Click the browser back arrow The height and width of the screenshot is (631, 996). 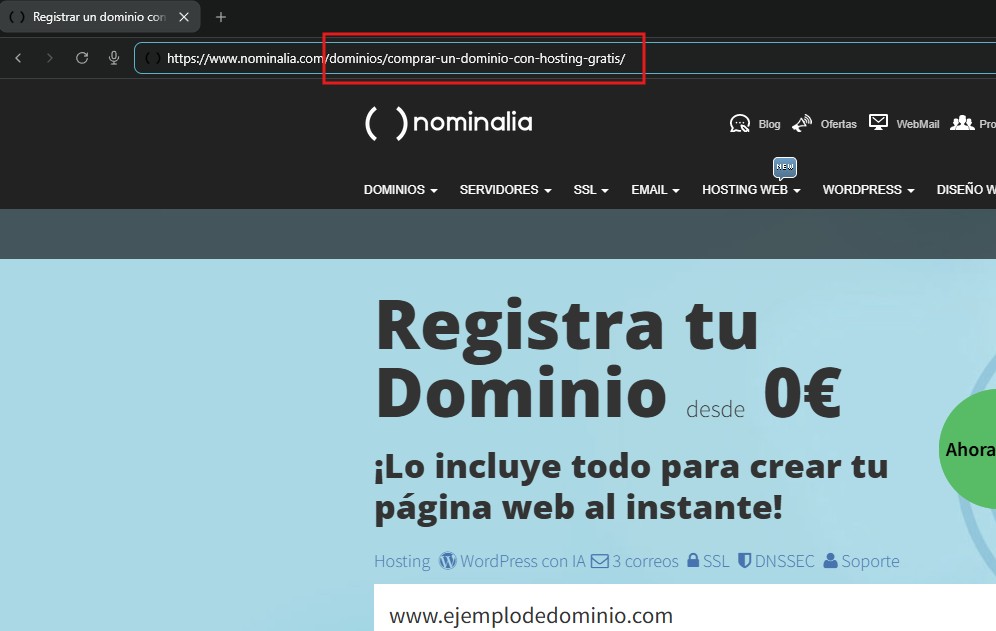18,58
